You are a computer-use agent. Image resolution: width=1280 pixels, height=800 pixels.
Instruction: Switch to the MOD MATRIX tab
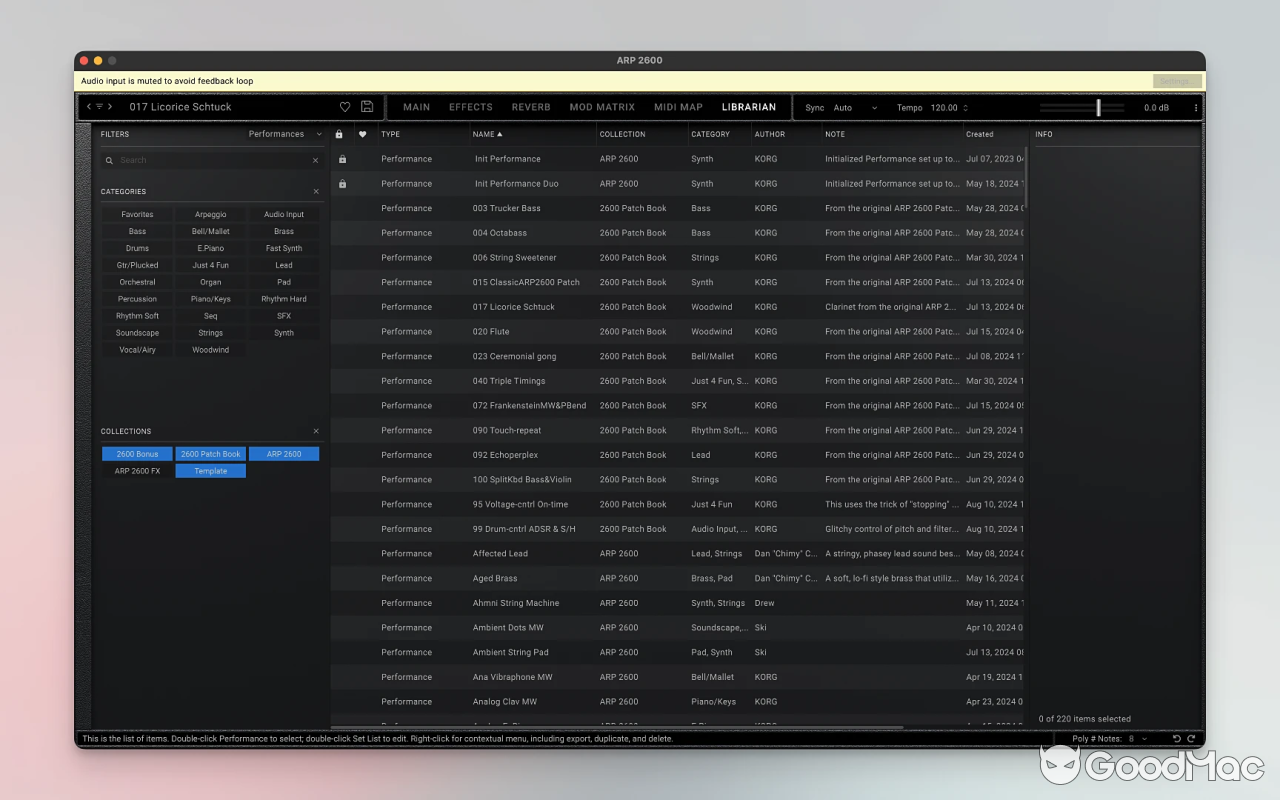pyautogui.click(x=602, y=107)
